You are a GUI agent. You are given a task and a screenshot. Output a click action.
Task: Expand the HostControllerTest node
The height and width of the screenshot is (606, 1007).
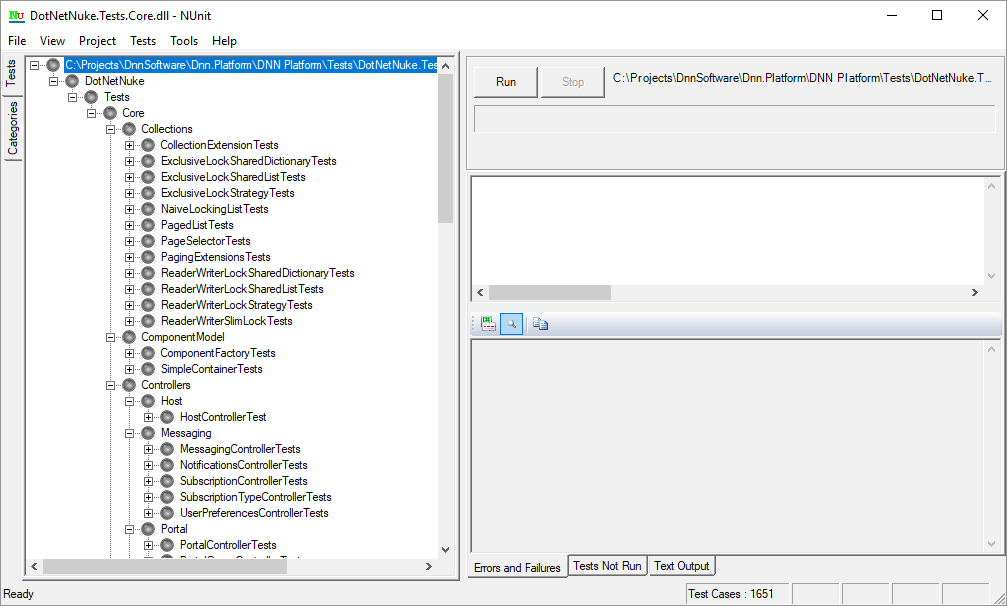[x=148, y=417]
